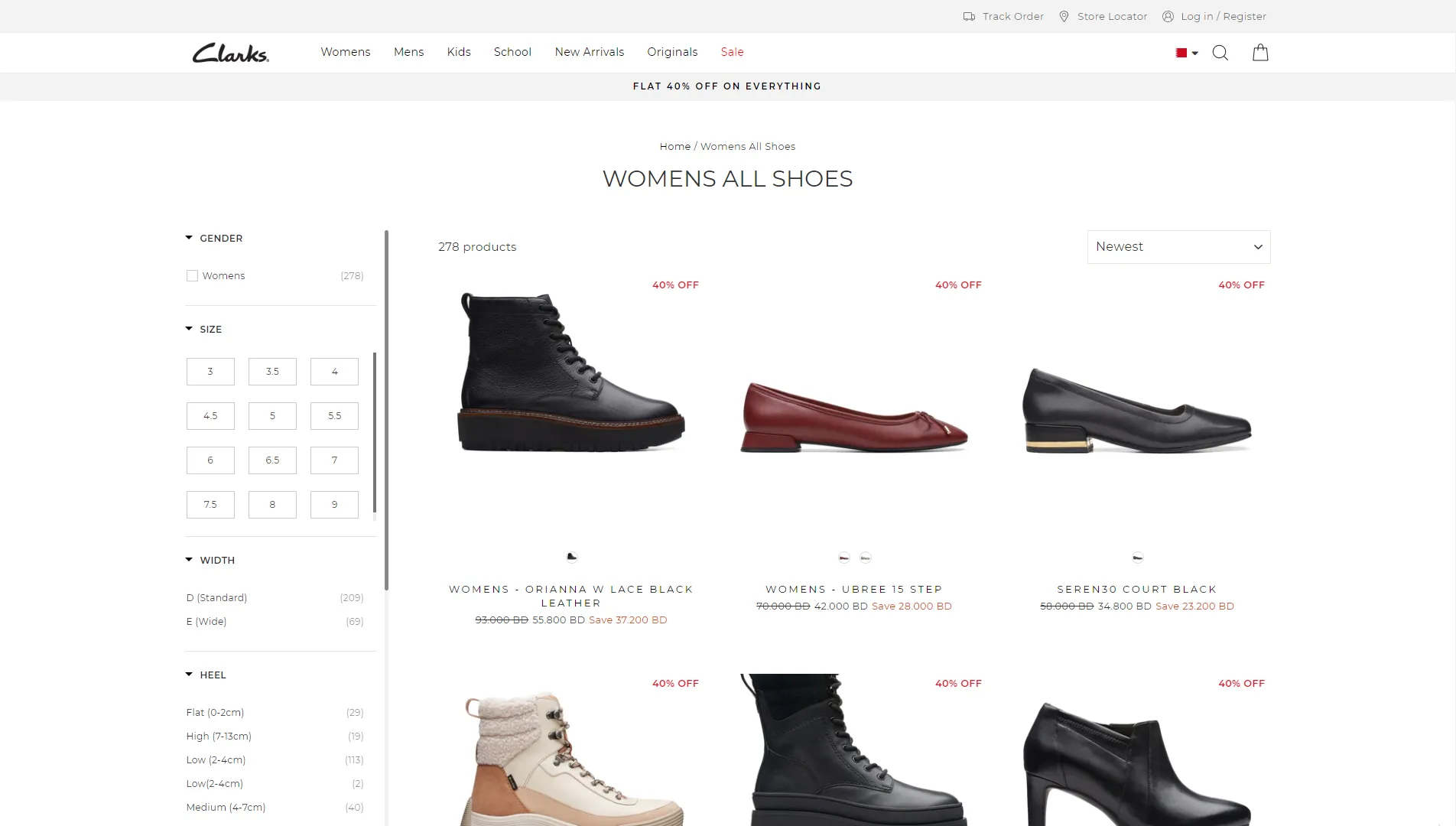Viewport: 1456px width, 826px height.
Task: Toggle size 4 filter
Action: coord(334,372)
